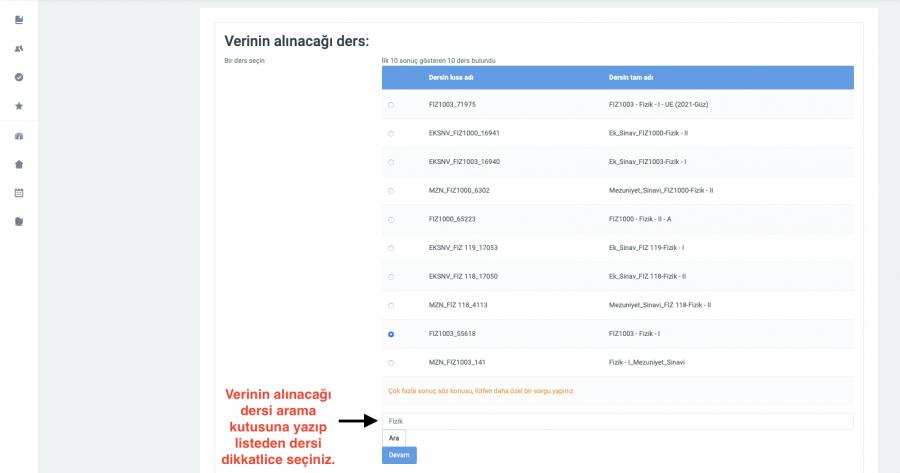
Task: Open the participants icon in sidebar
Action: tap(19, 48)
